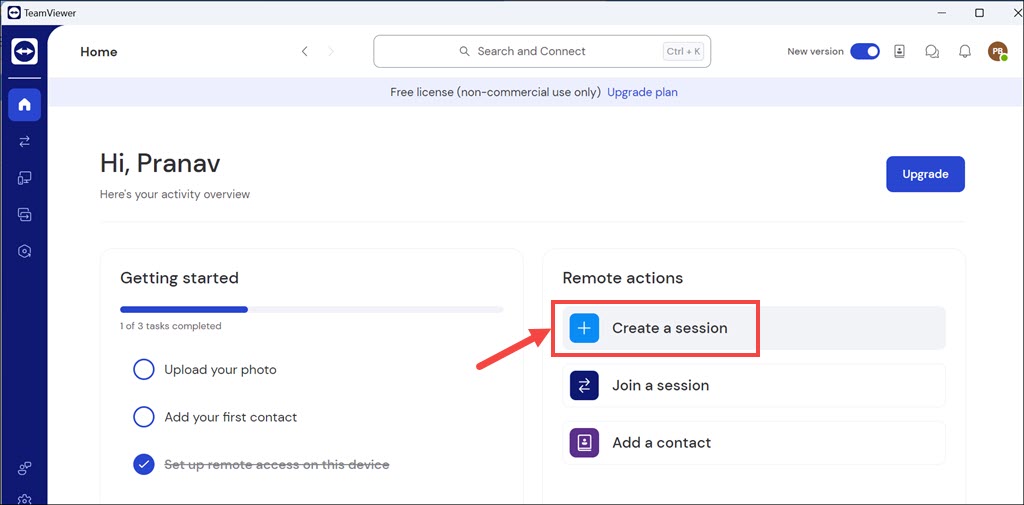Open the Home icon in the sidebar
The width and height of the screenshot is (1024, 505).
[x=24, y=104]
